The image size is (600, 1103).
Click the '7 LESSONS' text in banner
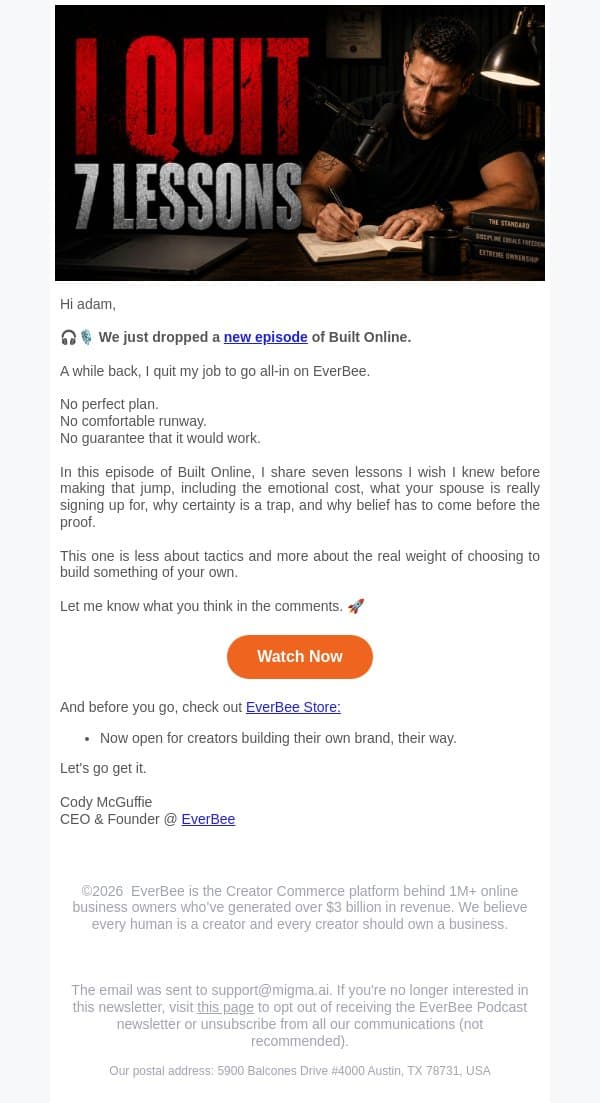tap(188, 198)
